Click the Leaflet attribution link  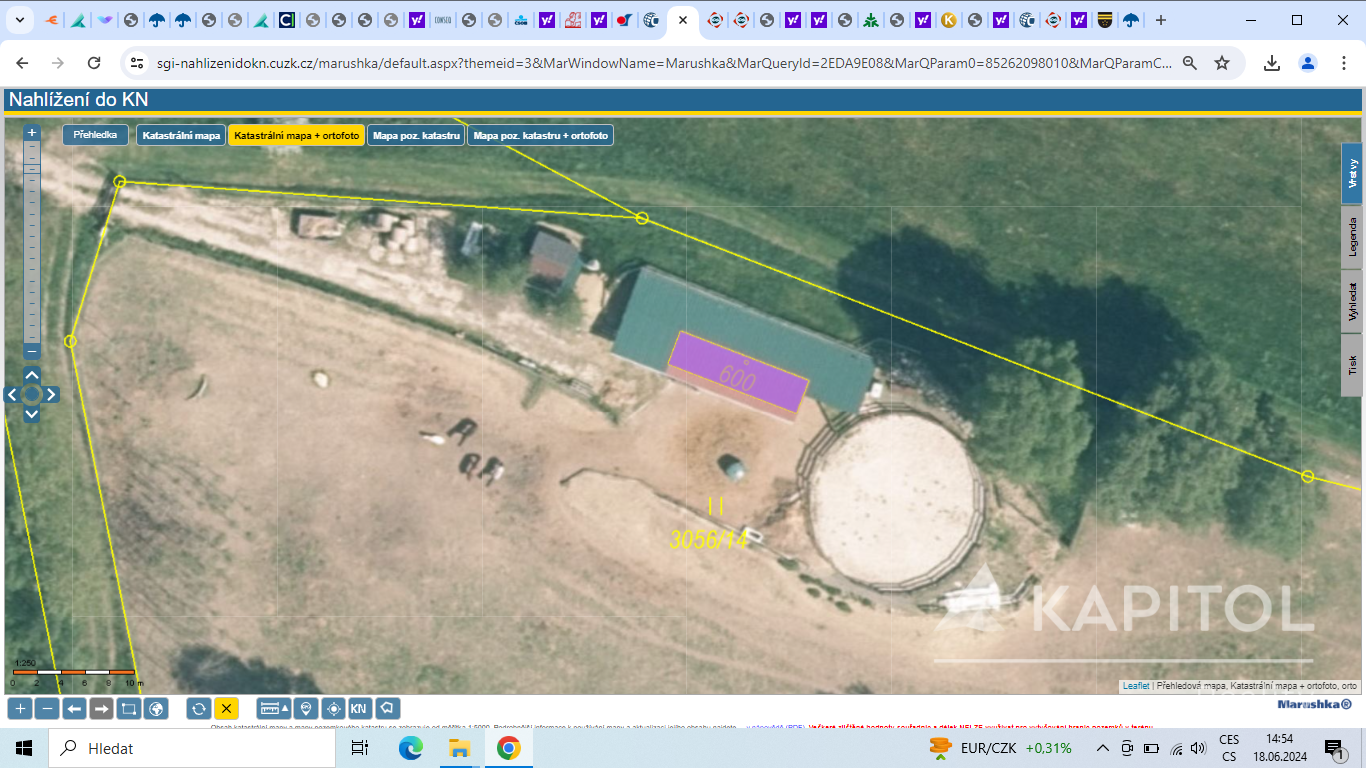[x=1136, y=686]
